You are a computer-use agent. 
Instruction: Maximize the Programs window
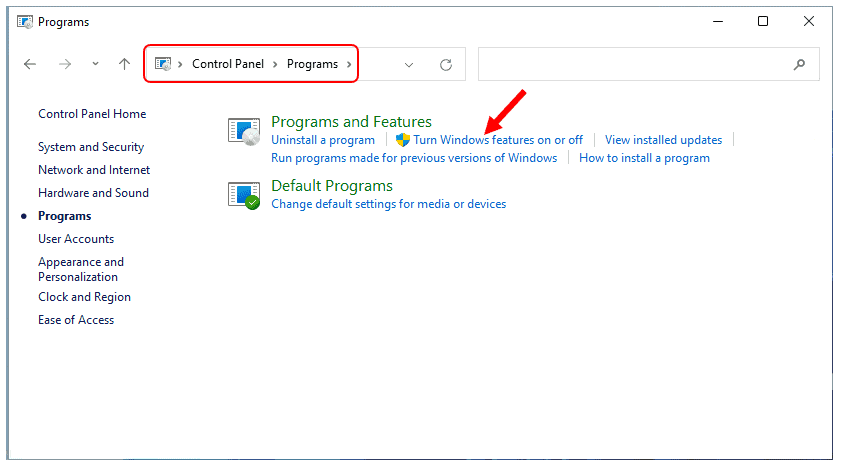(x=763, y=22)
